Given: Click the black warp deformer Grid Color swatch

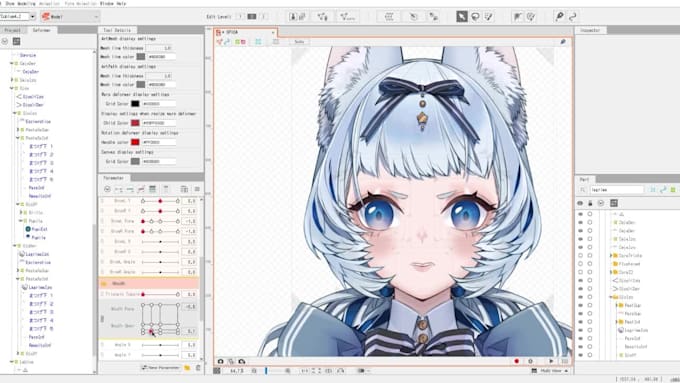Looking at the screenshot, I should click(135, 104).
